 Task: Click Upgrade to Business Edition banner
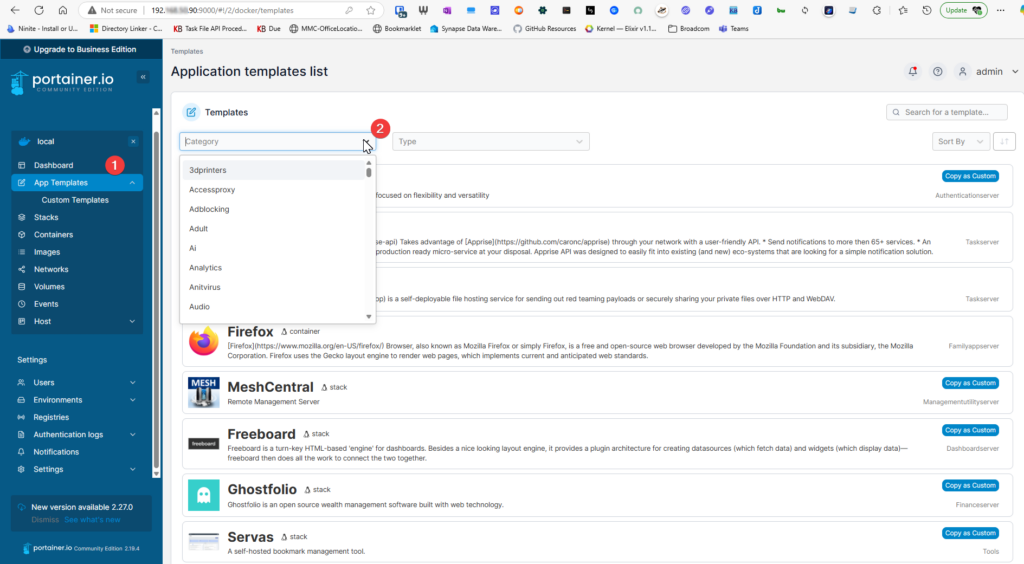click(x=81, y=48)
